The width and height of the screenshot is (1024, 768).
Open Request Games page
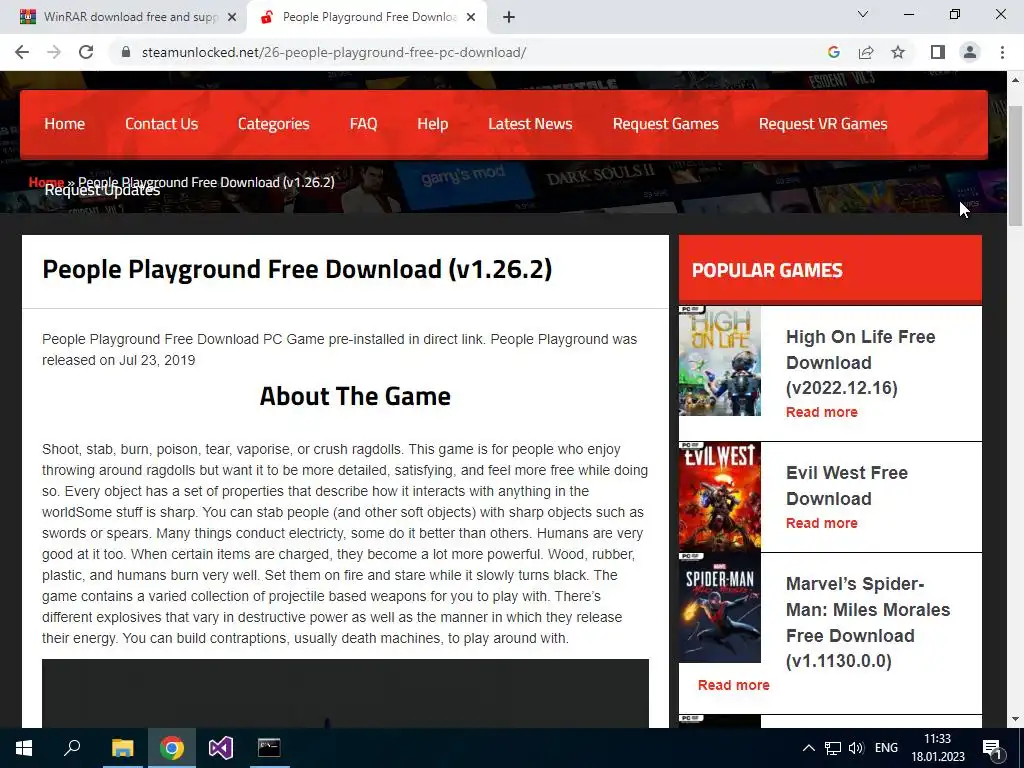point(665,124)
